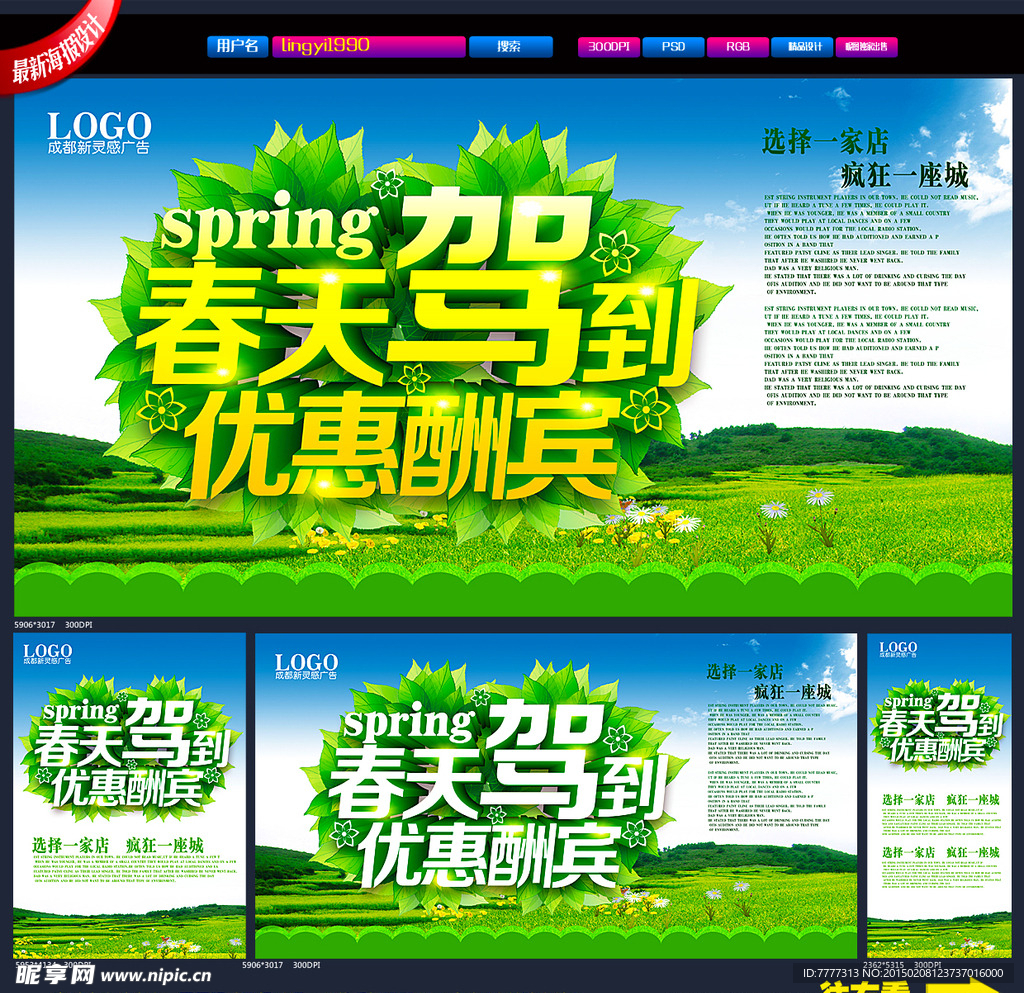Screen dimensions: 1024x993
Task: Click the 最新海报设计 red corner ribbon
Action: pos(57,49)
